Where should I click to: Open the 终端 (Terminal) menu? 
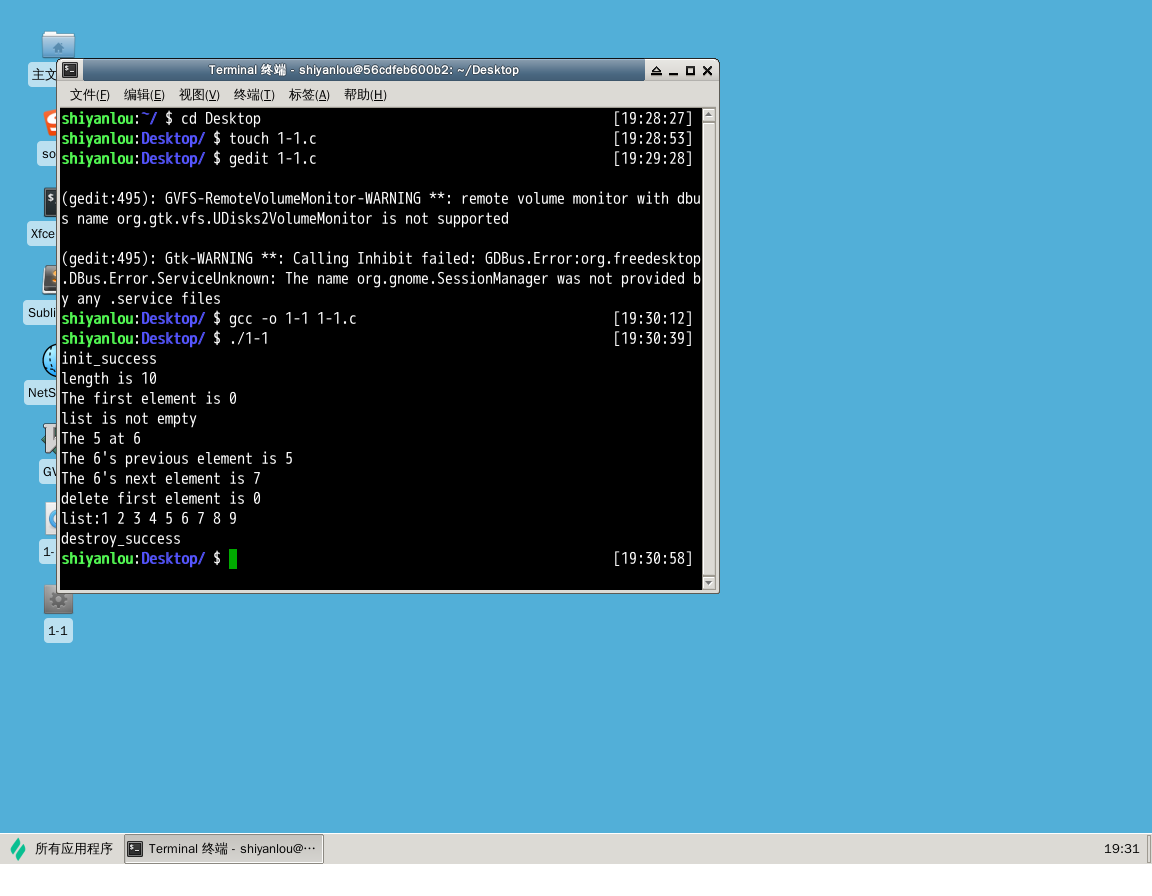point(254,95)
